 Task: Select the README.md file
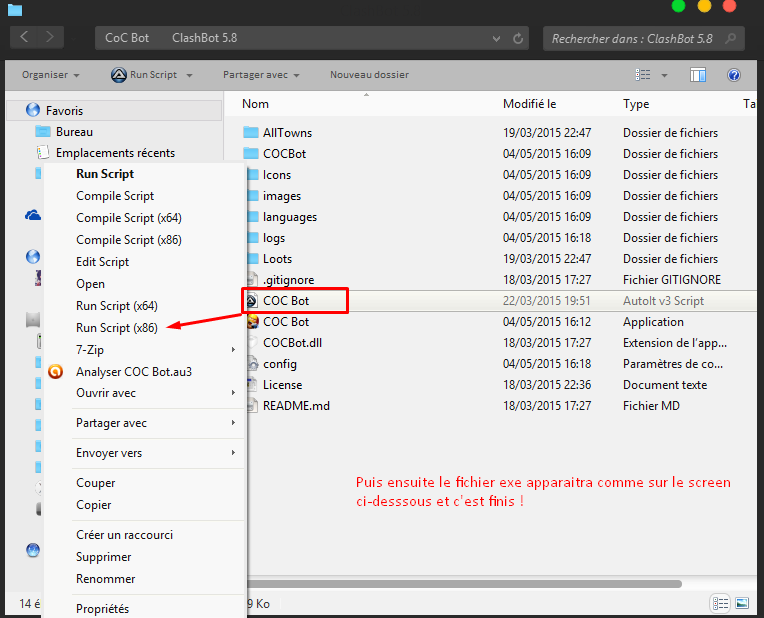point(296,406)
